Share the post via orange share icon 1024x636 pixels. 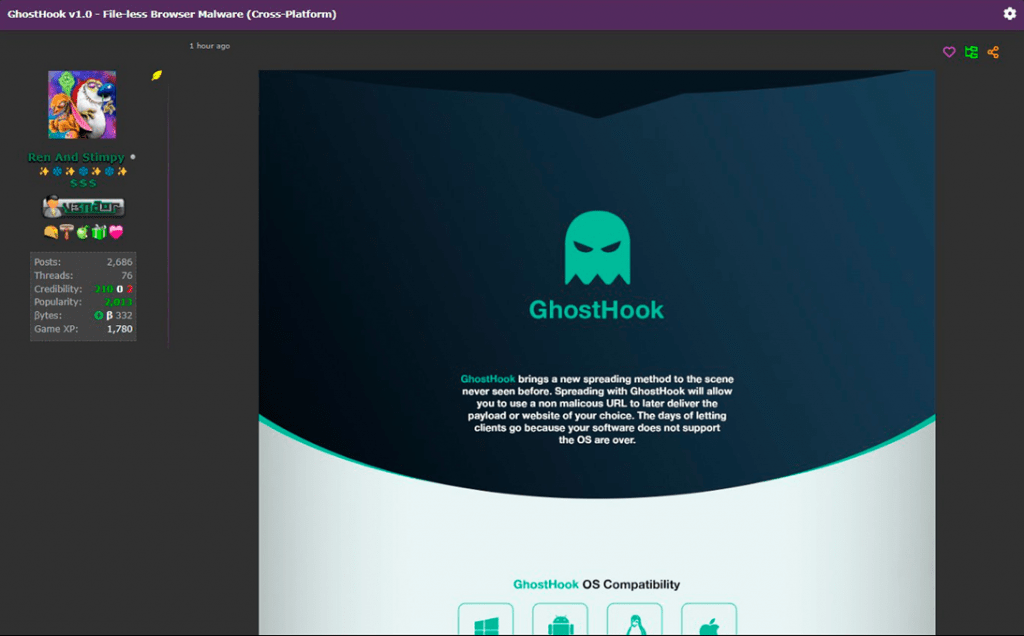[x=993, y=52]
